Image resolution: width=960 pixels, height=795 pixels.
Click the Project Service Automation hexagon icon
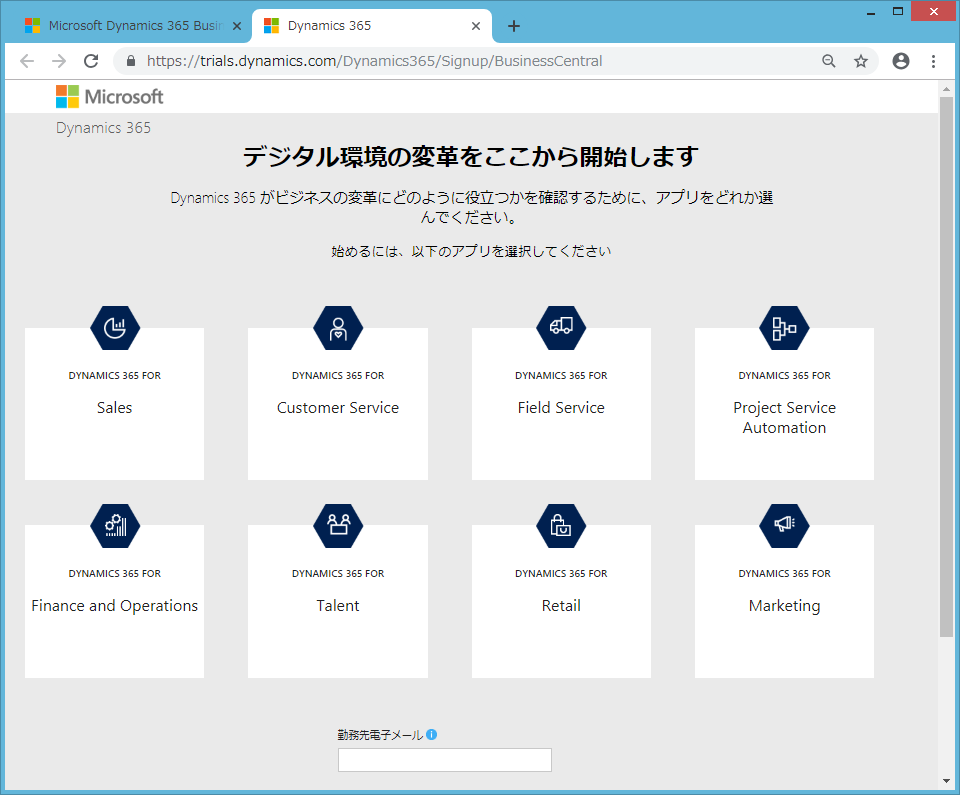(x=784, y=328)
